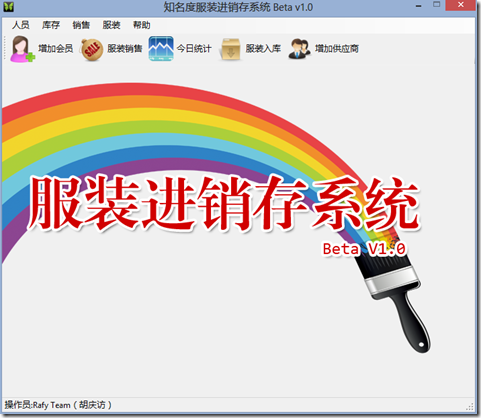Screen dimensions: 481x418
Task: Click the 增加供应商 text label
Action: [337, 49]
